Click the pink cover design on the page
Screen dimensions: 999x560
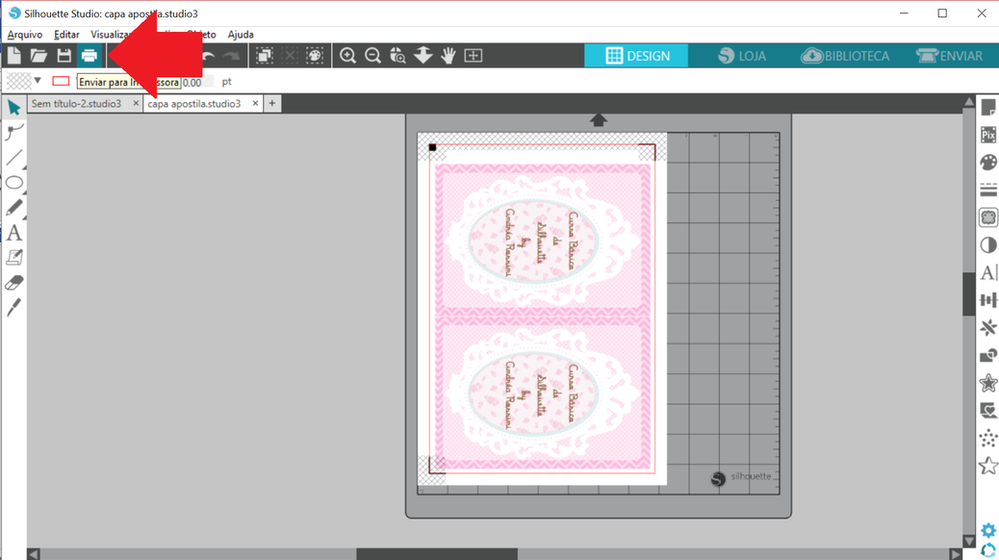click(542, 318)
